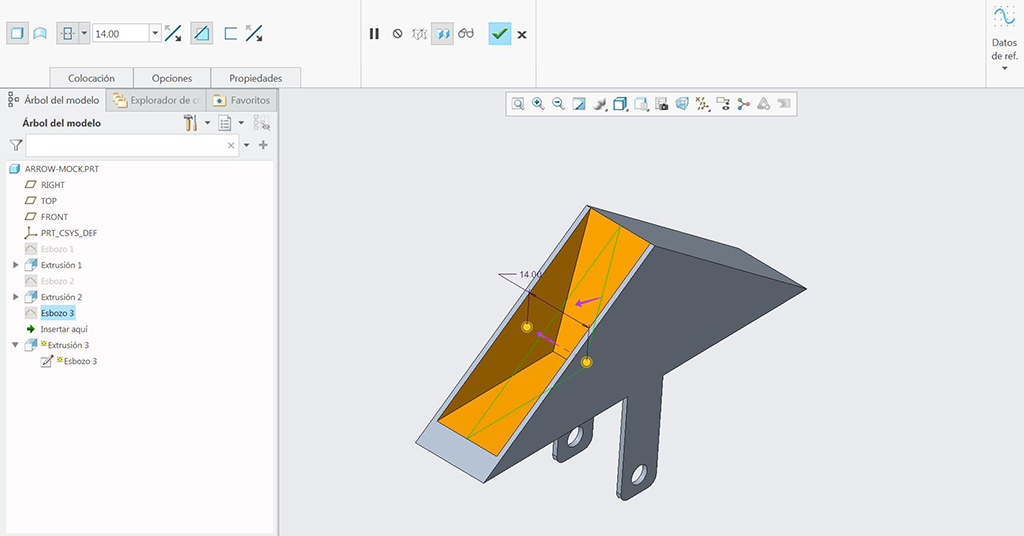Open the saved orientations icon
This screenshot has height=536, width=1024.
pos(641,104)
